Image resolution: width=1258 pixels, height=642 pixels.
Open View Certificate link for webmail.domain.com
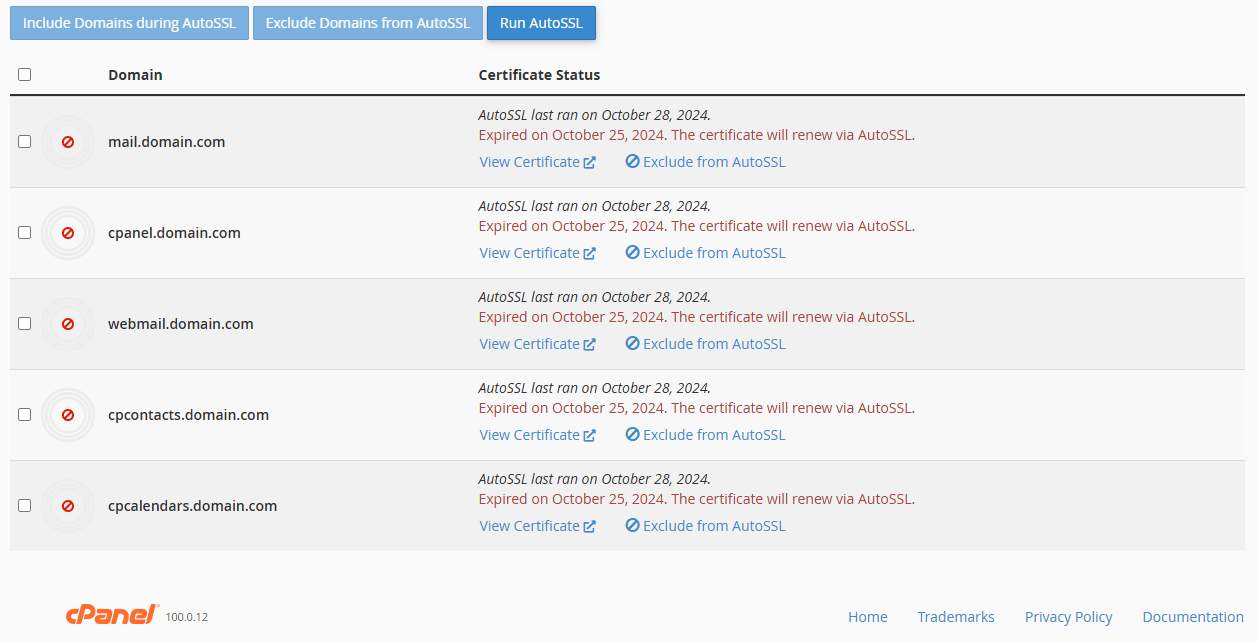click(537, 344)
